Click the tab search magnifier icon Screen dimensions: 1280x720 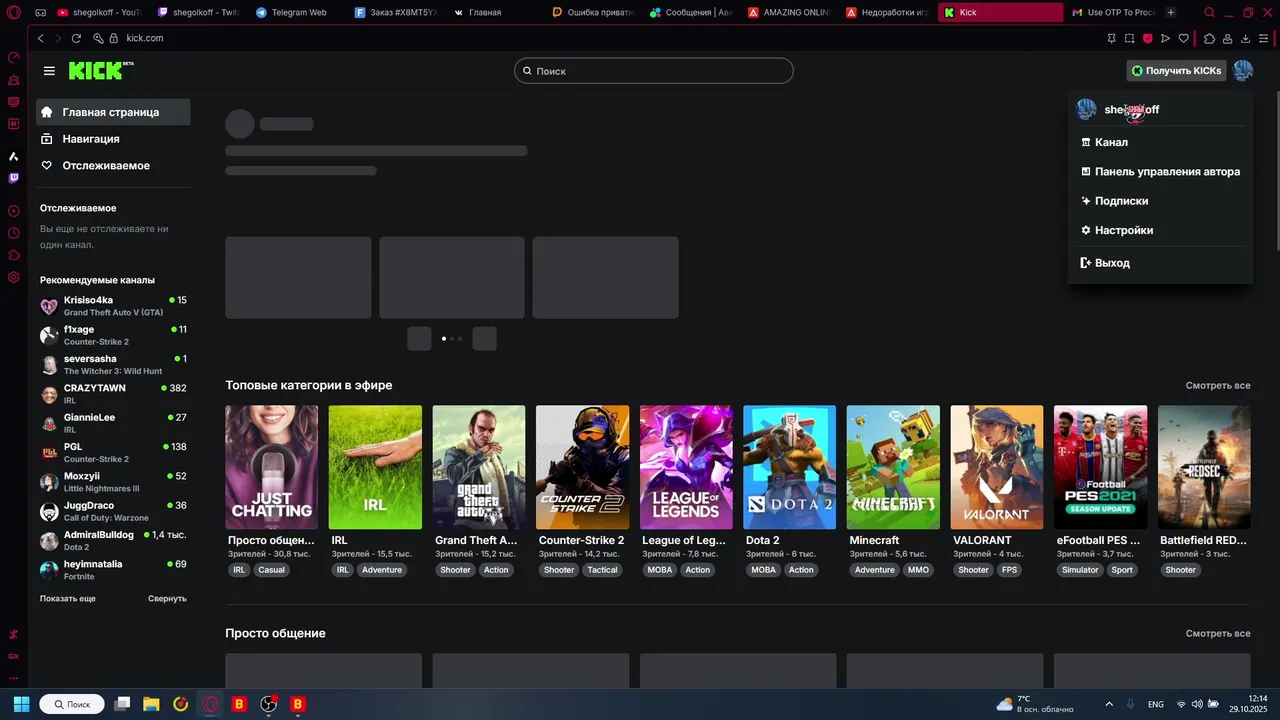[x=1209, y=13]
